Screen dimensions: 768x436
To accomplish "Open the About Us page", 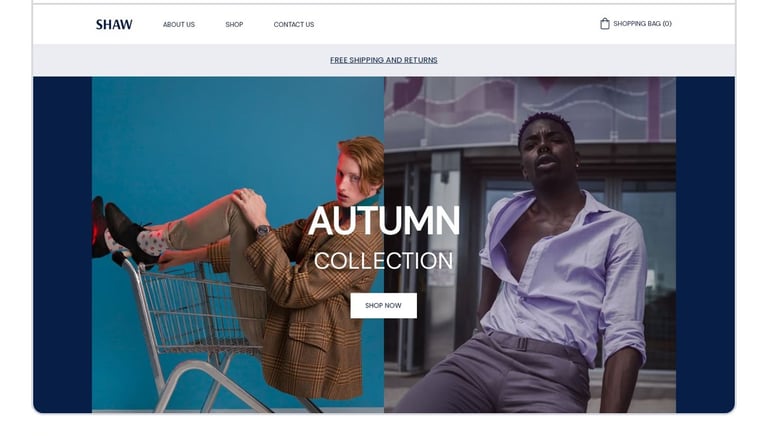I will click(x=179, y=24).
